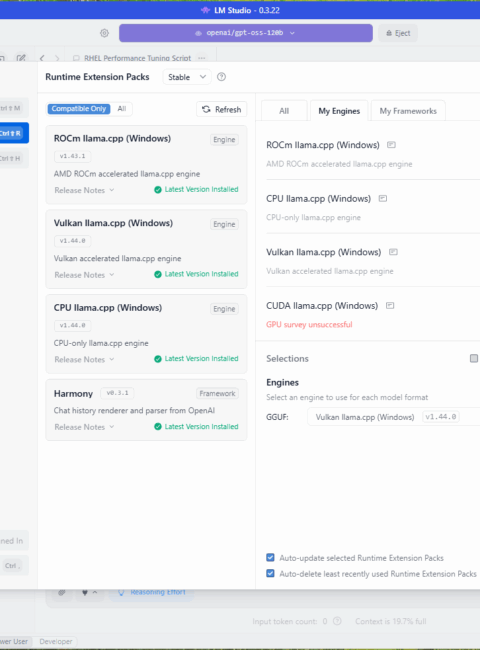Open the settings gear beside the model selector

[x=104, y=33]
